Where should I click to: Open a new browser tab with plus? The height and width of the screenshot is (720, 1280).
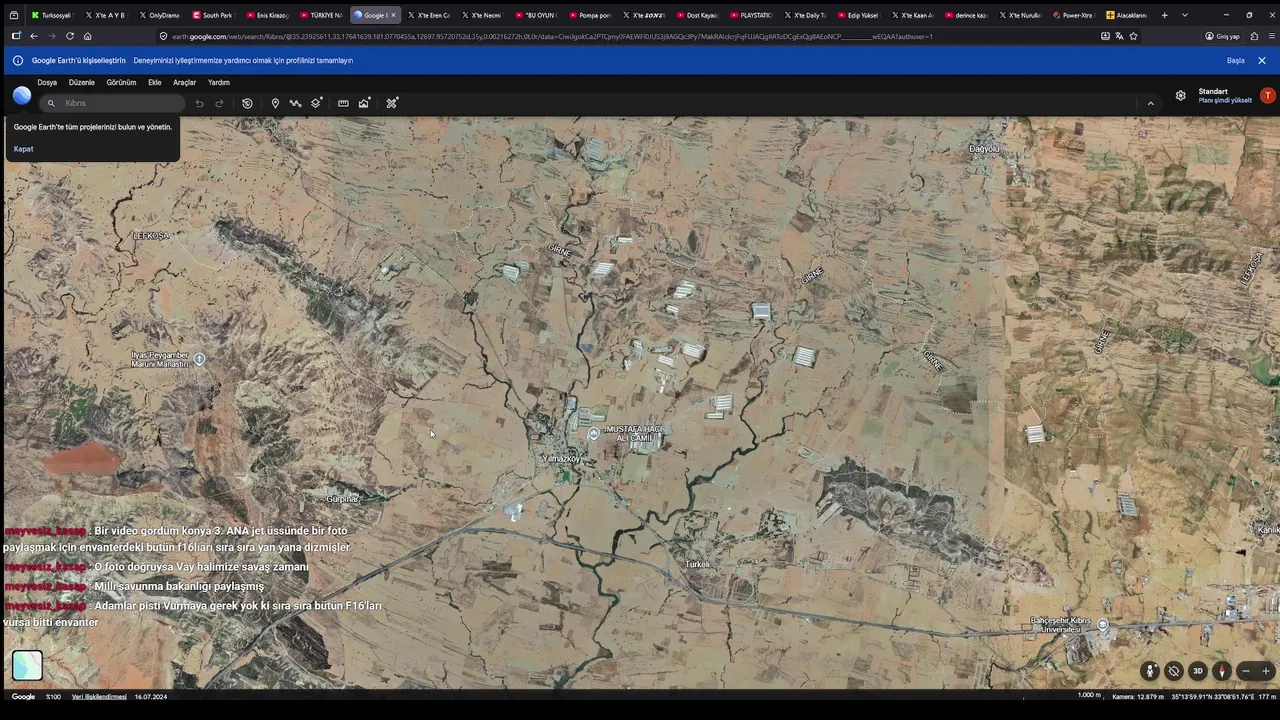[1164, 15]
